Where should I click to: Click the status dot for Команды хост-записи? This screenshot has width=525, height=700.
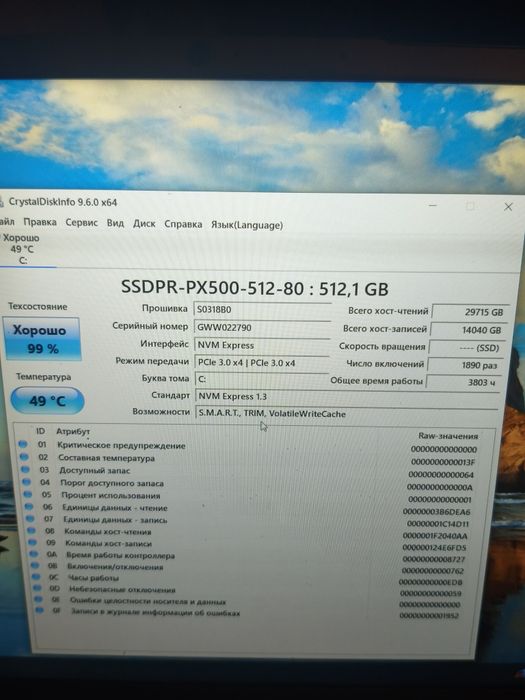[x=33, y=542]
